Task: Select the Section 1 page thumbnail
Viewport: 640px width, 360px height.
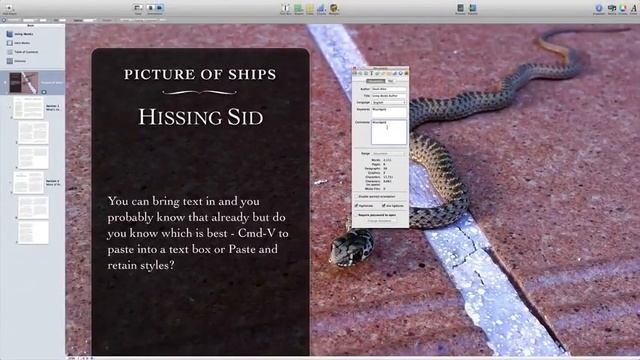Action: click(28, 108)
